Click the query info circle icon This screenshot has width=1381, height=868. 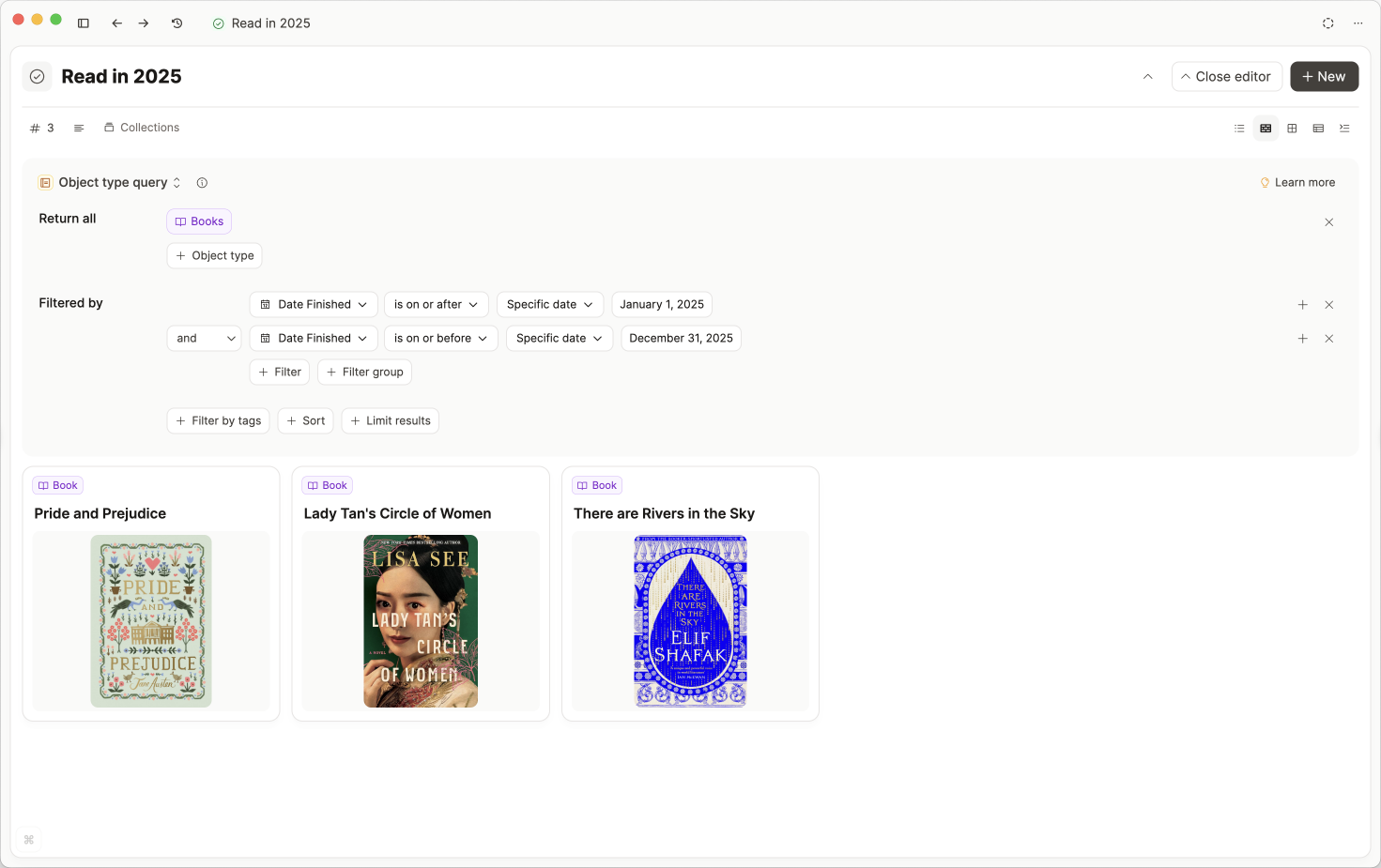coord(202,183)
